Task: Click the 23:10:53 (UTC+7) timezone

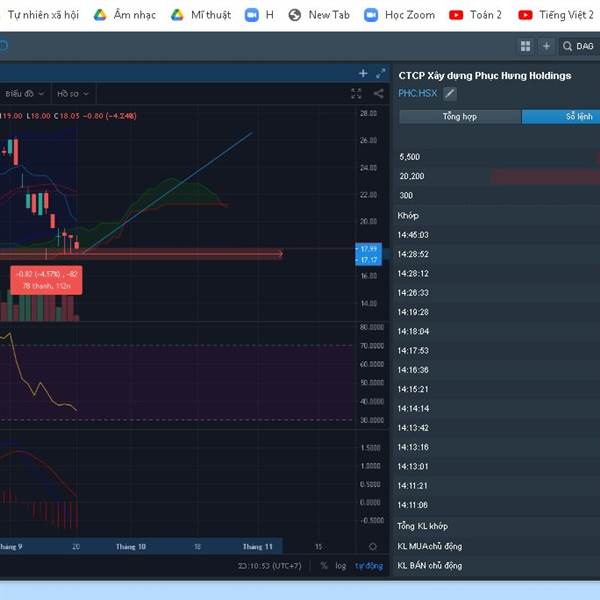Action: [269, 566]
